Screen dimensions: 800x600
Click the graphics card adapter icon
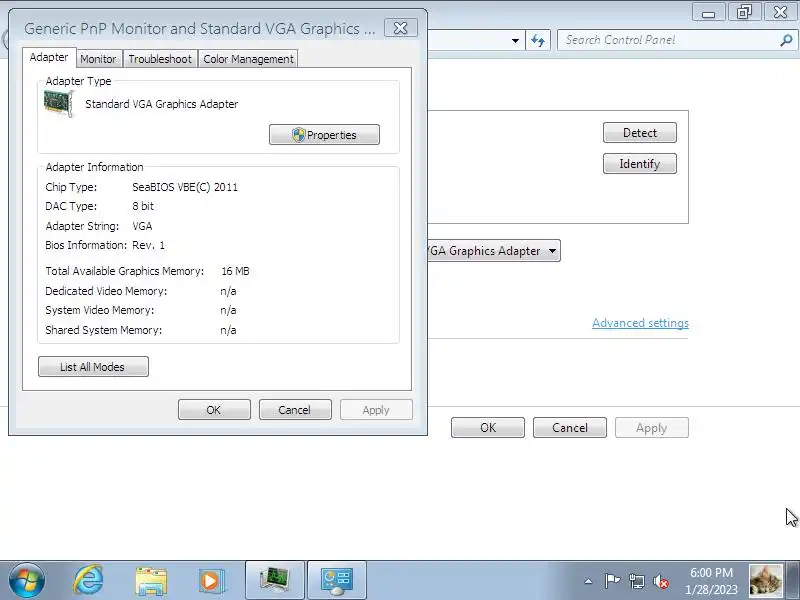(x=59, y=103)
